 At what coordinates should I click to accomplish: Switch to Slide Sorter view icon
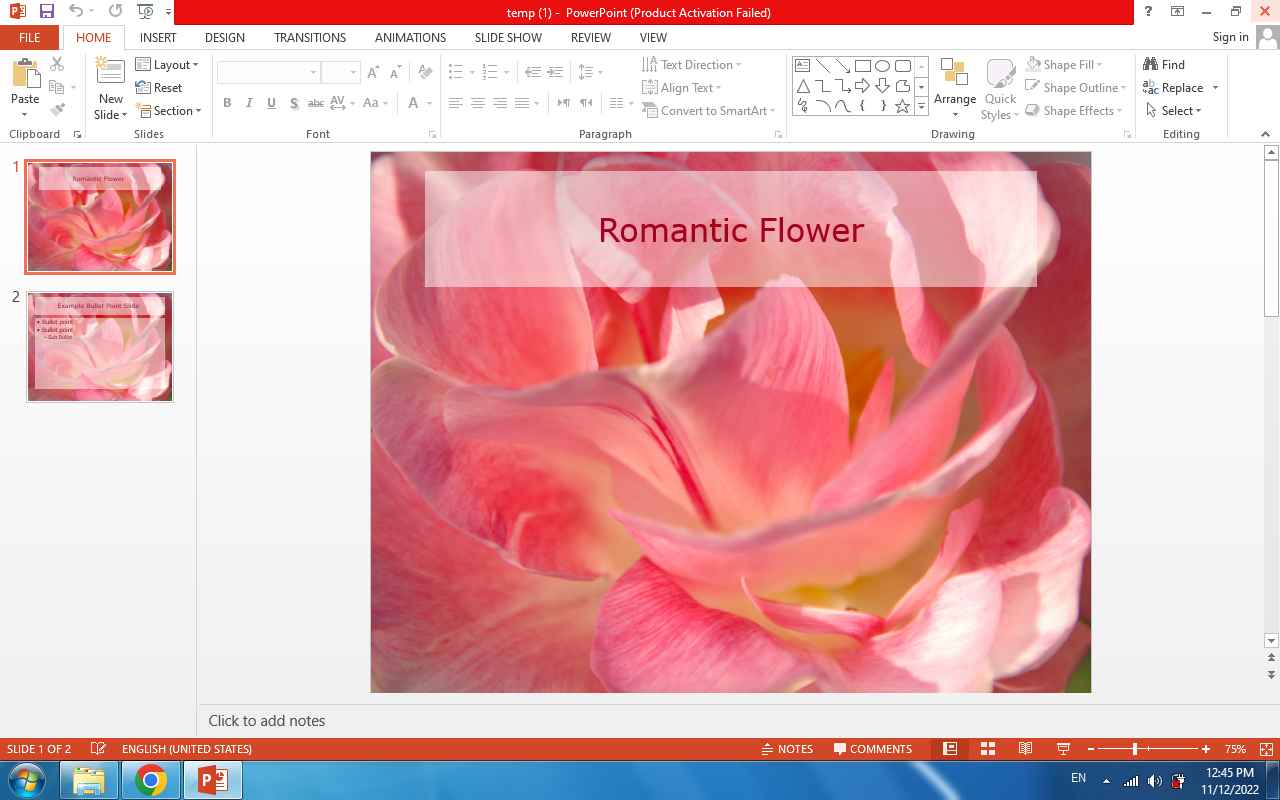point(988,749)
